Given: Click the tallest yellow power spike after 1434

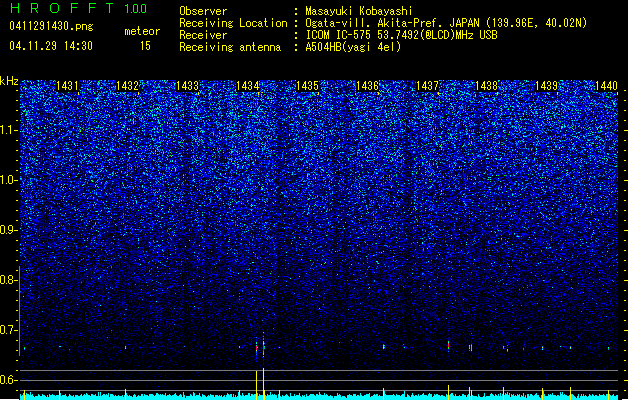Looking at the screenshot, I should [264, 384].
